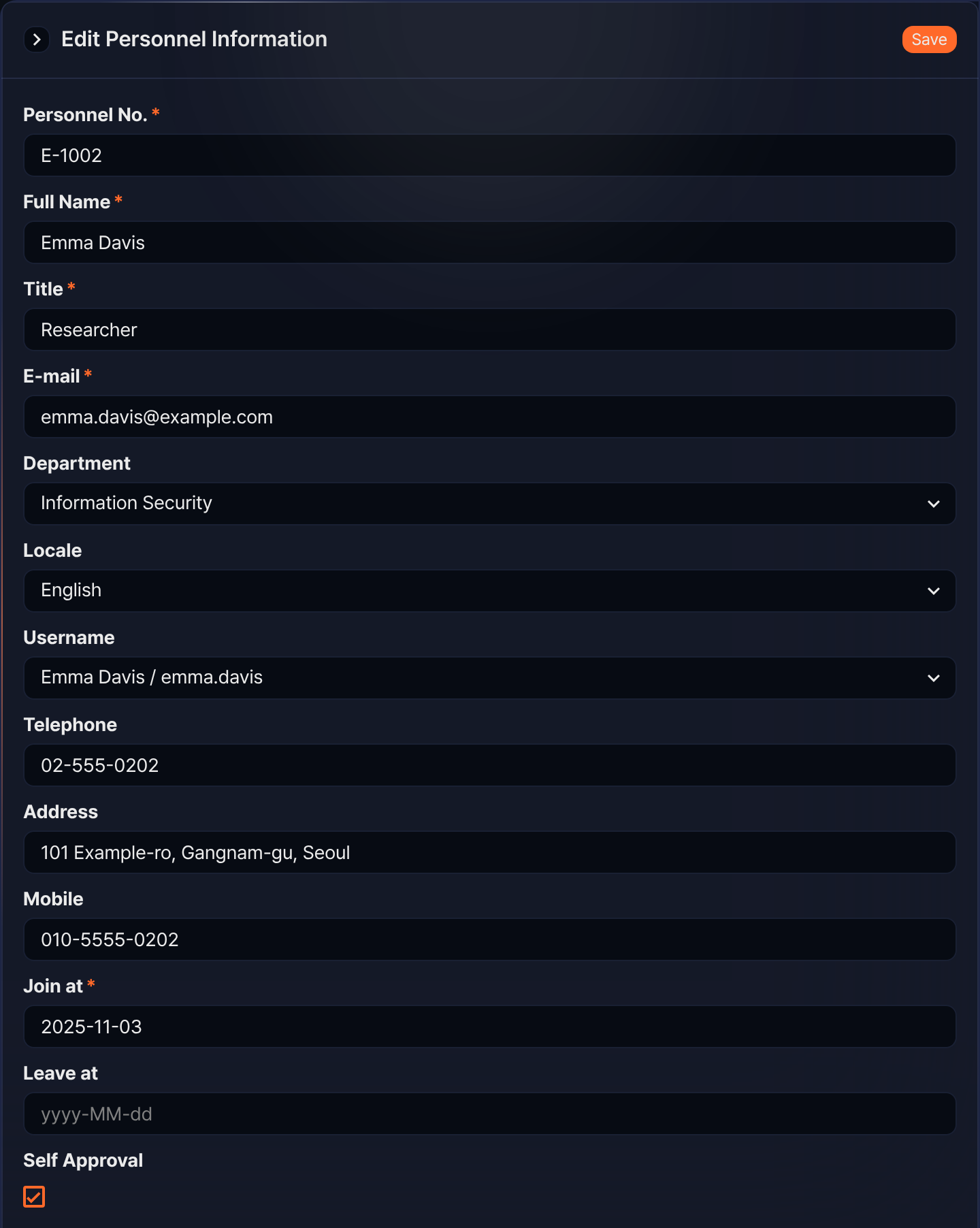Viewport: 980px width, 1228px height.
Task: Focus the Personnel No. field with E-1002
Action: click(490, 155)
